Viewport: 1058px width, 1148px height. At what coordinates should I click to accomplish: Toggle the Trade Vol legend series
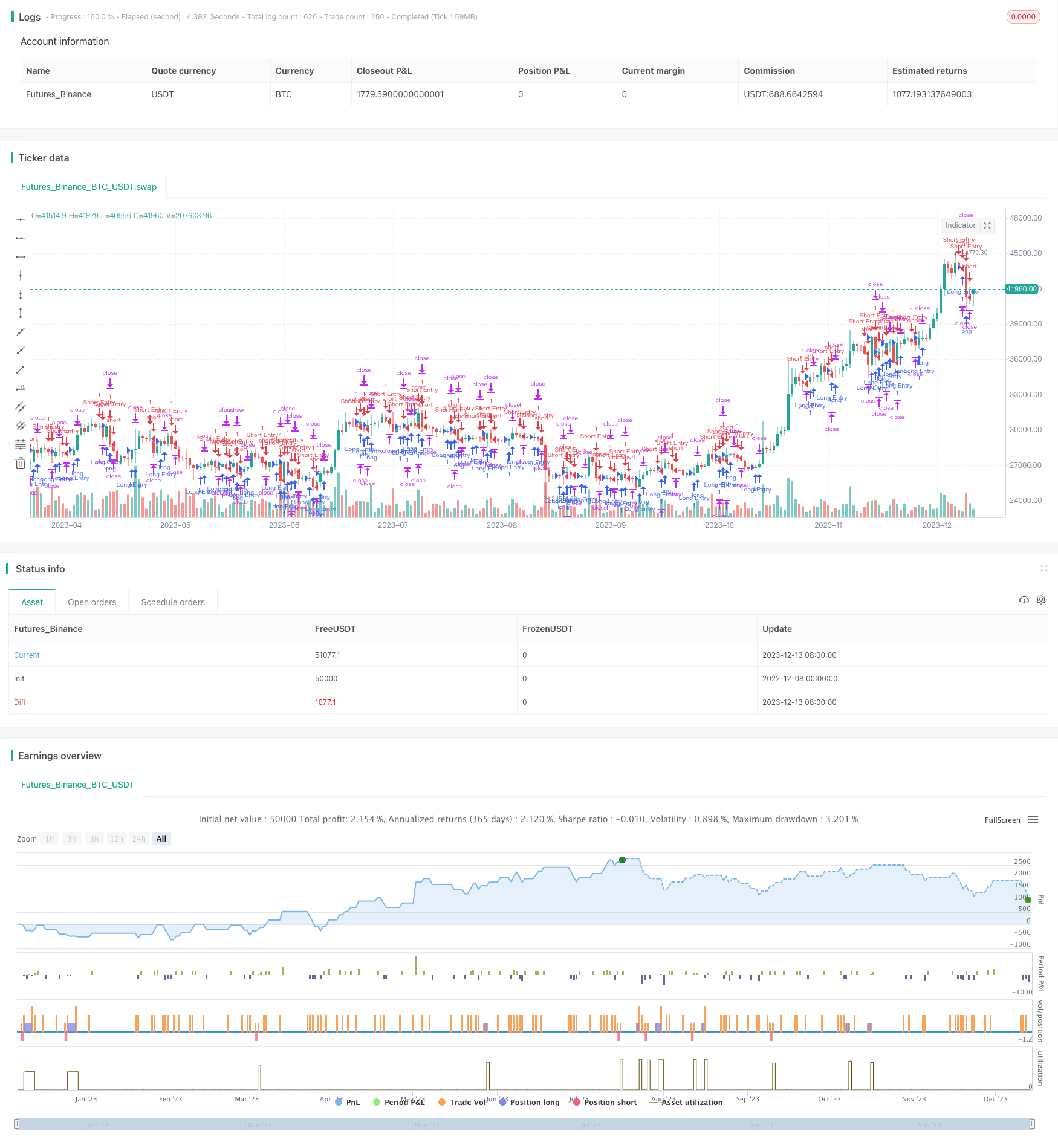coord(462,1102)
